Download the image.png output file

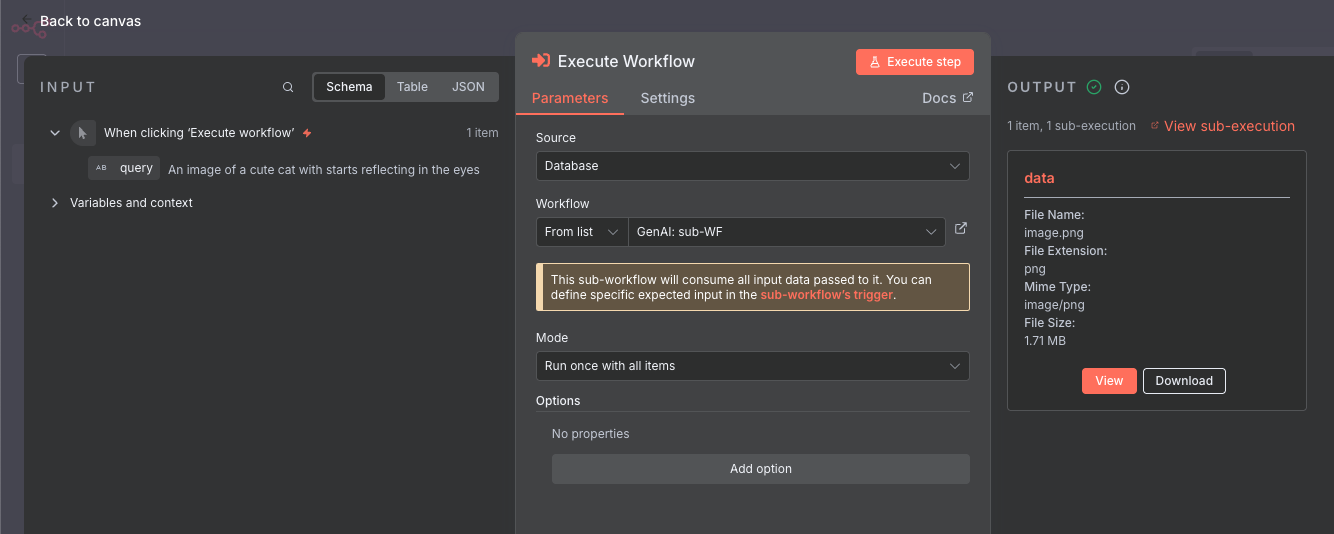point(1184,381)
